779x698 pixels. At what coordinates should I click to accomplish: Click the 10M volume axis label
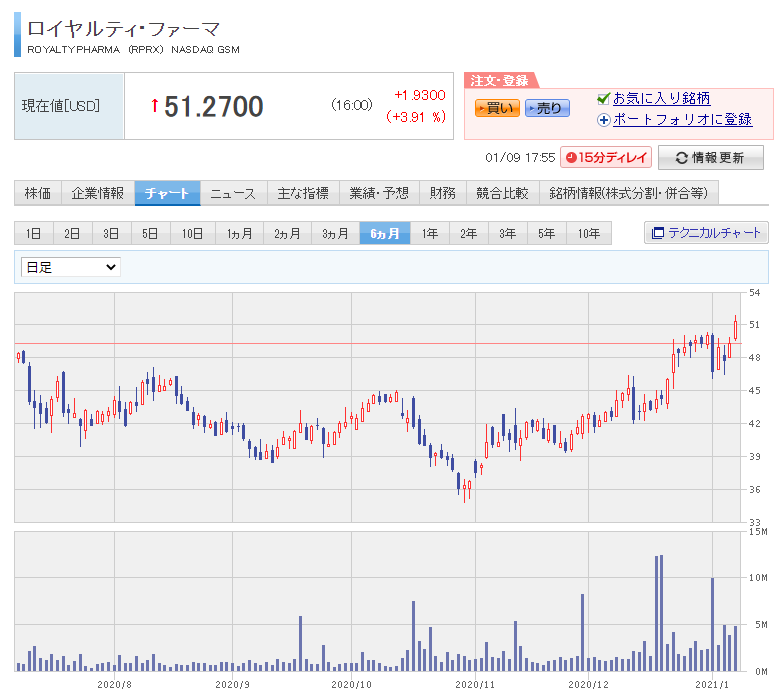pyautogui.click(x=758, y=577)
